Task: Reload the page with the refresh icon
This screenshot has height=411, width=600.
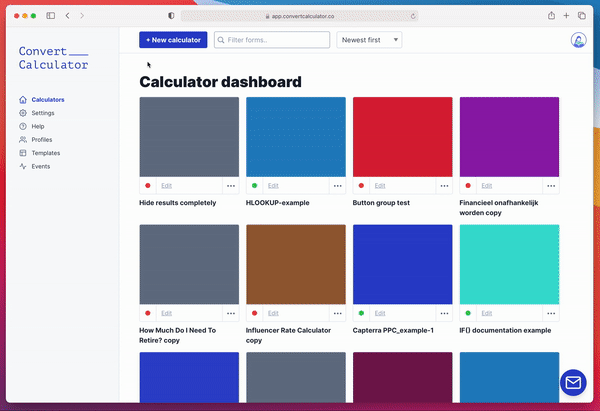Action: pyautogui.click(x=413, y=16)
